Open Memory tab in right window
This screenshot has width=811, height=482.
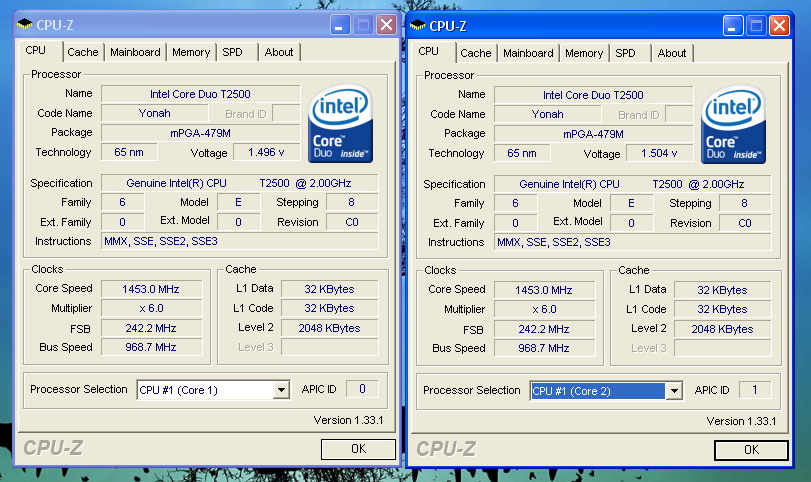[584, 53]
